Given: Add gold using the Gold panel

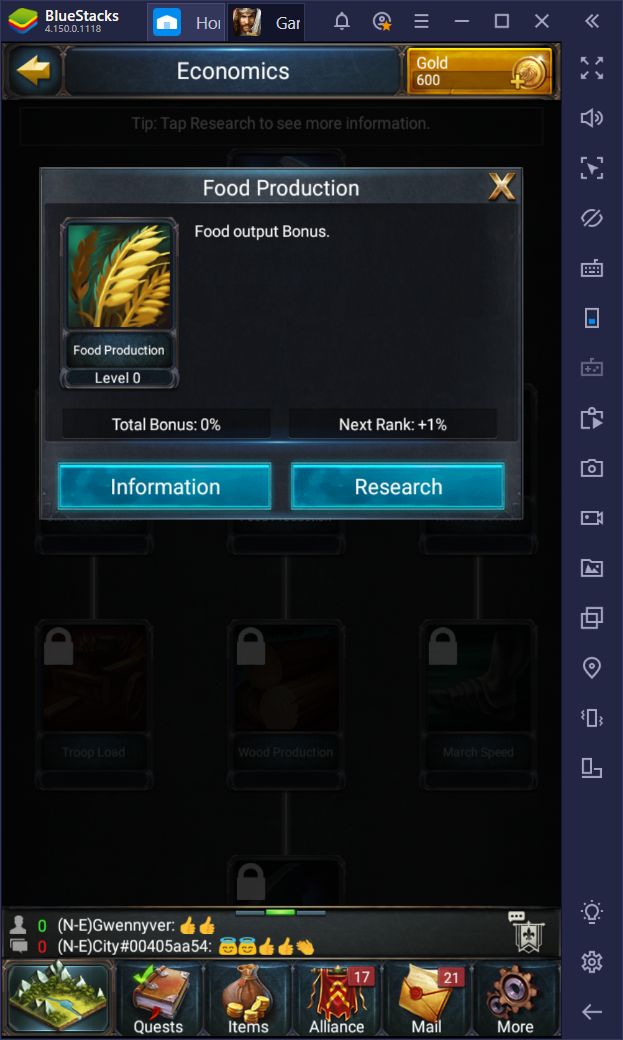Looking at the screenshot, I should coord(479,71).
